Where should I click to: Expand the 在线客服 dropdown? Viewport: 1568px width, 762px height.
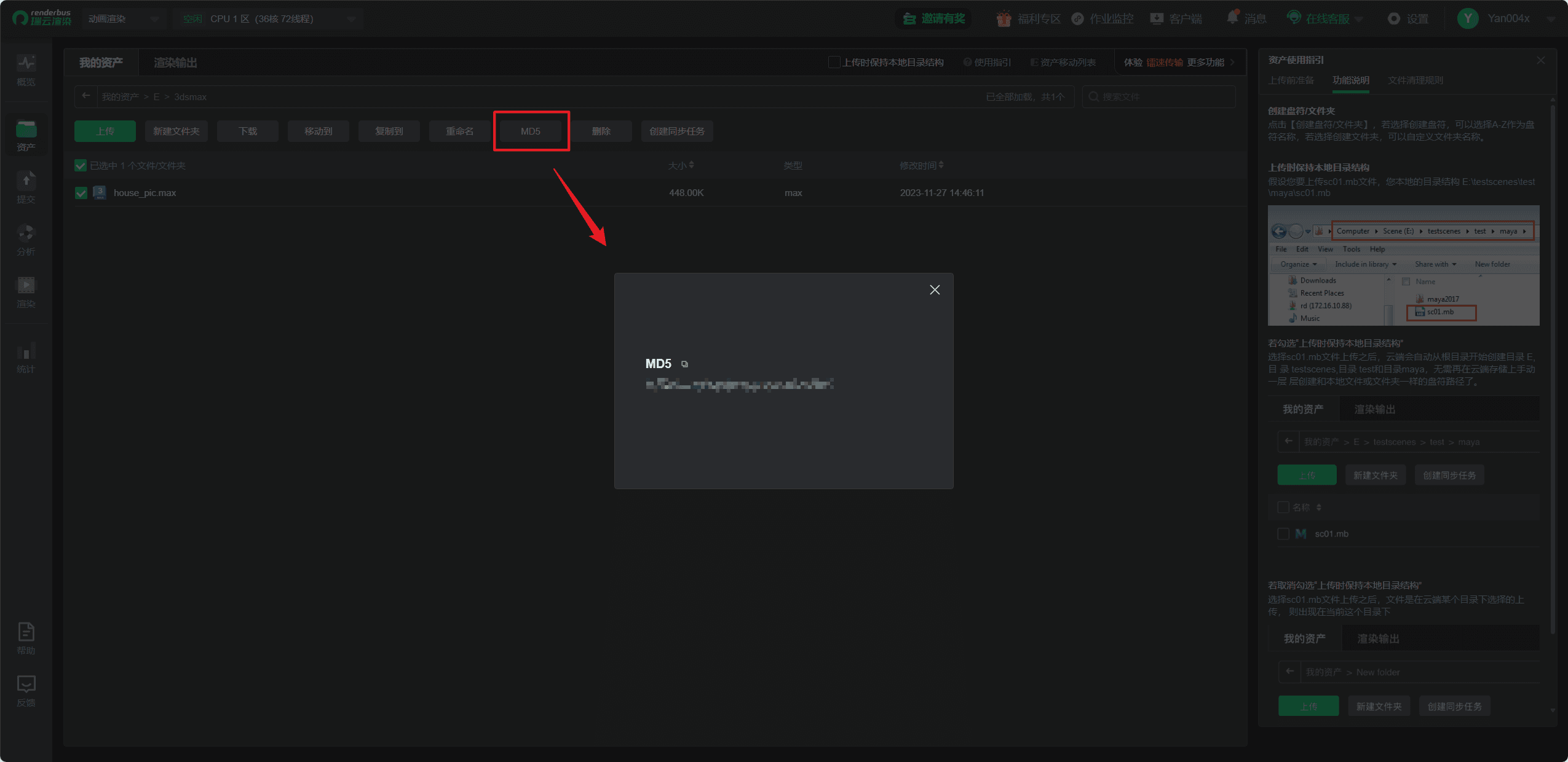pos(1358,19)
